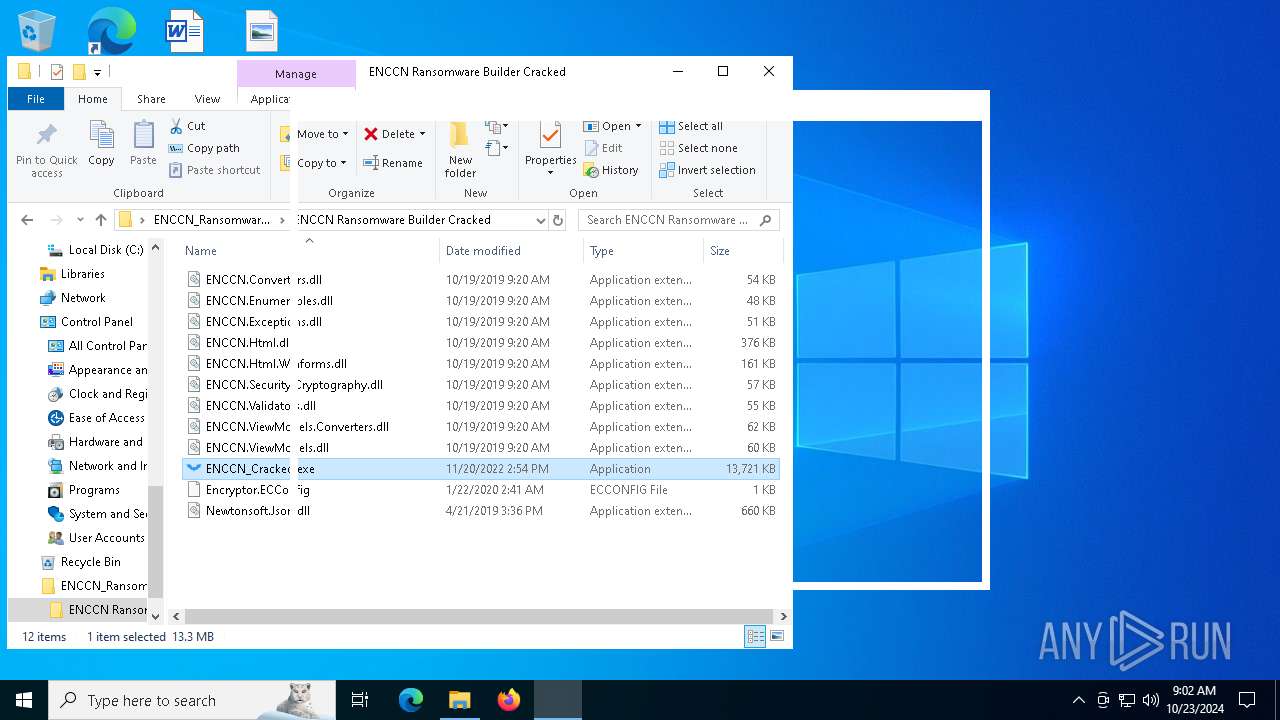The image size is (1280, 720).
Task: Sort files by Date modified column
Action: pyautogui.click(x=483, y=251)
